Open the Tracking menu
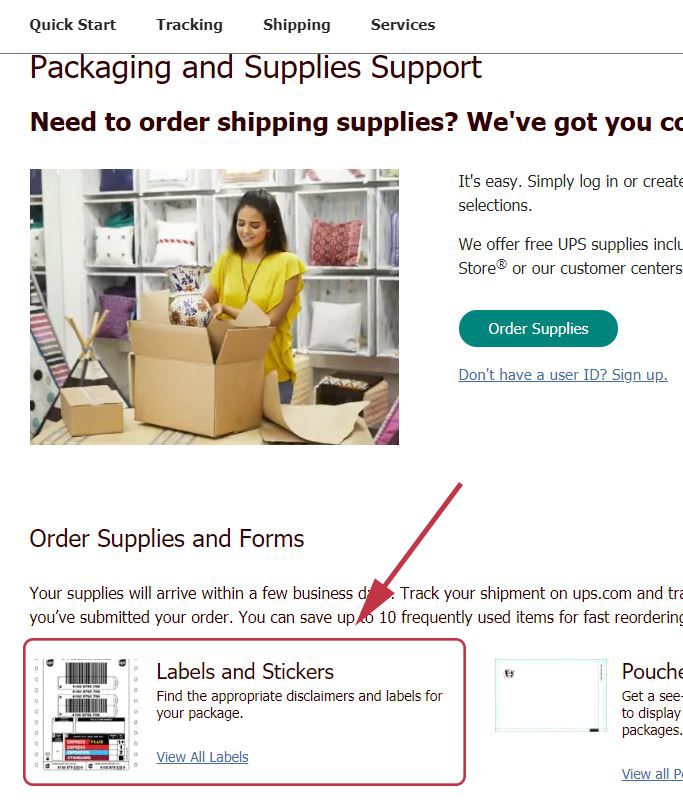 [189, 25]
